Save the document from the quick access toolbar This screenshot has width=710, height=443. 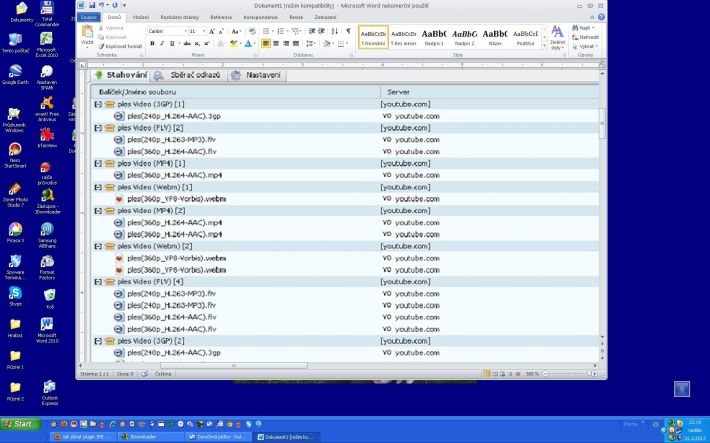[x=92, y=5]
